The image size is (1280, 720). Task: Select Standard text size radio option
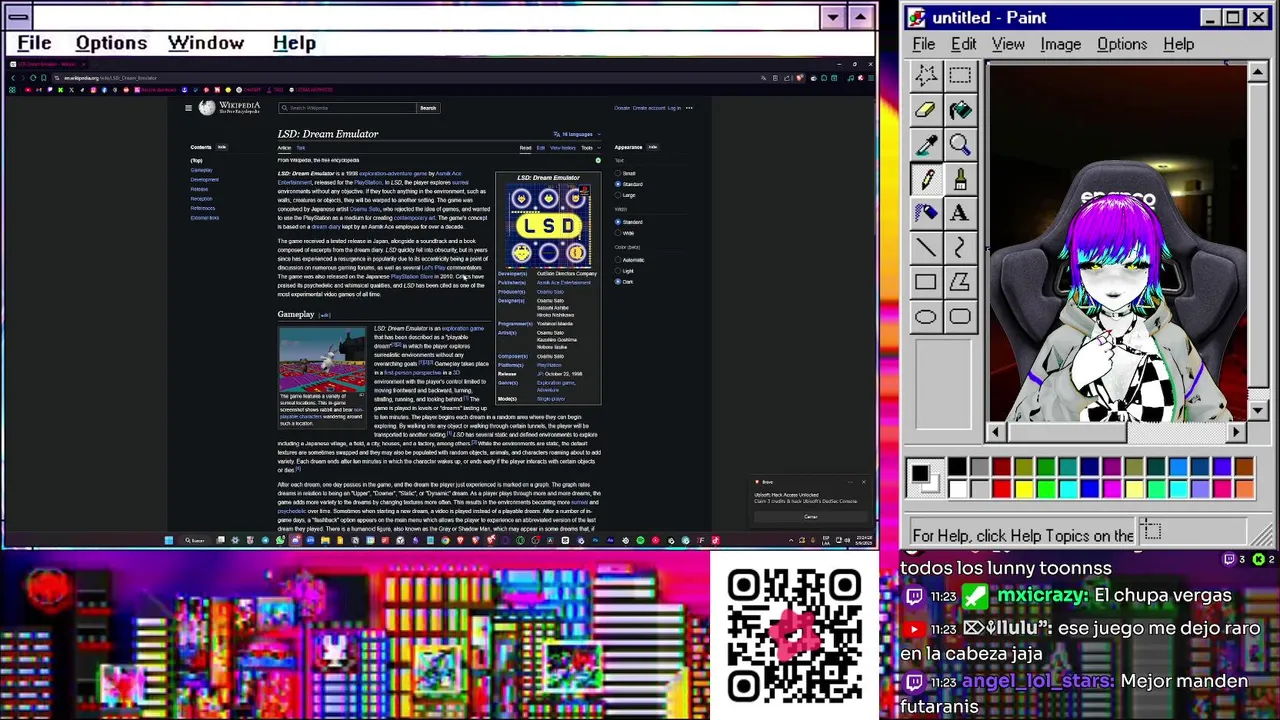618,184
